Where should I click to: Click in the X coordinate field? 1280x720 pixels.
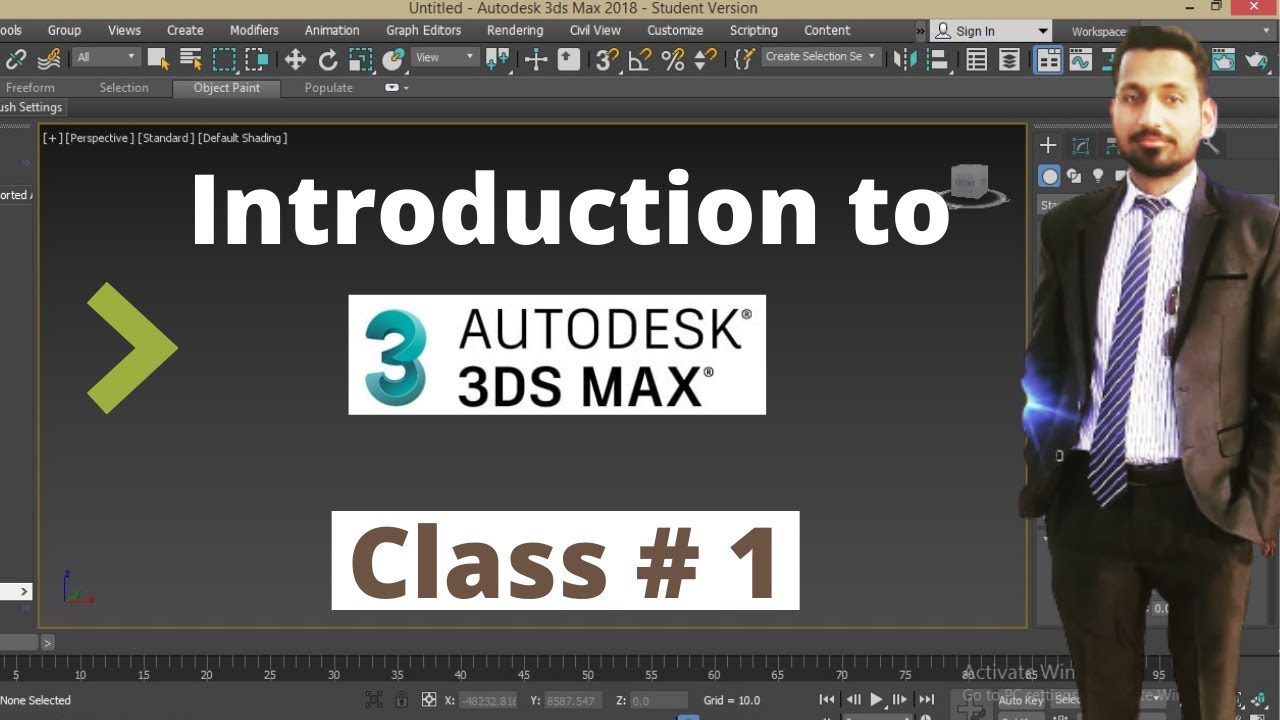(x=488, y=700)
